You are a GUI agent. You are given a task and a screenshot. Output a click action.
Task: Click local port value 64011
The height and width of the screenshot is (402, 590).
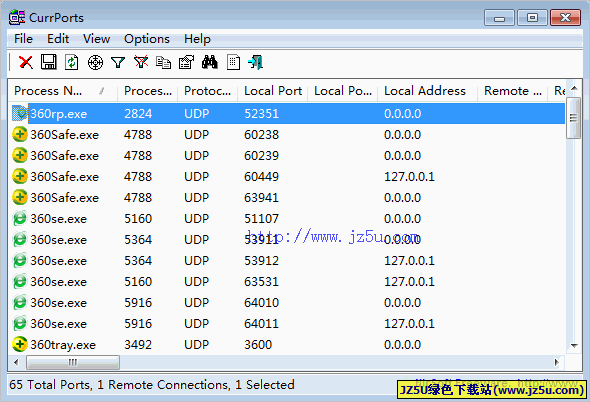262,324
